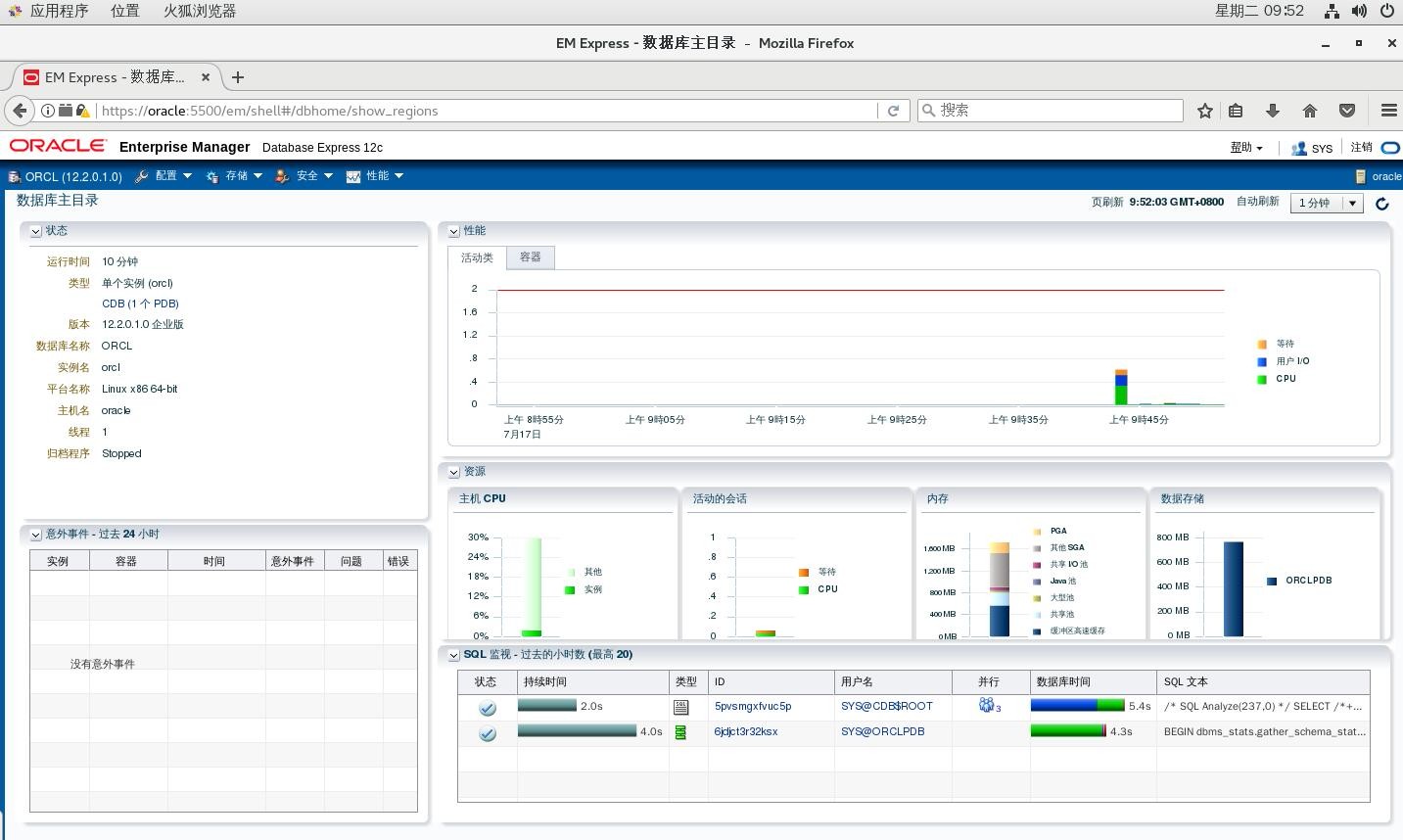1403x840 pixels.
Task: Click the duration bar showing 4.0s
Action: 577,730
